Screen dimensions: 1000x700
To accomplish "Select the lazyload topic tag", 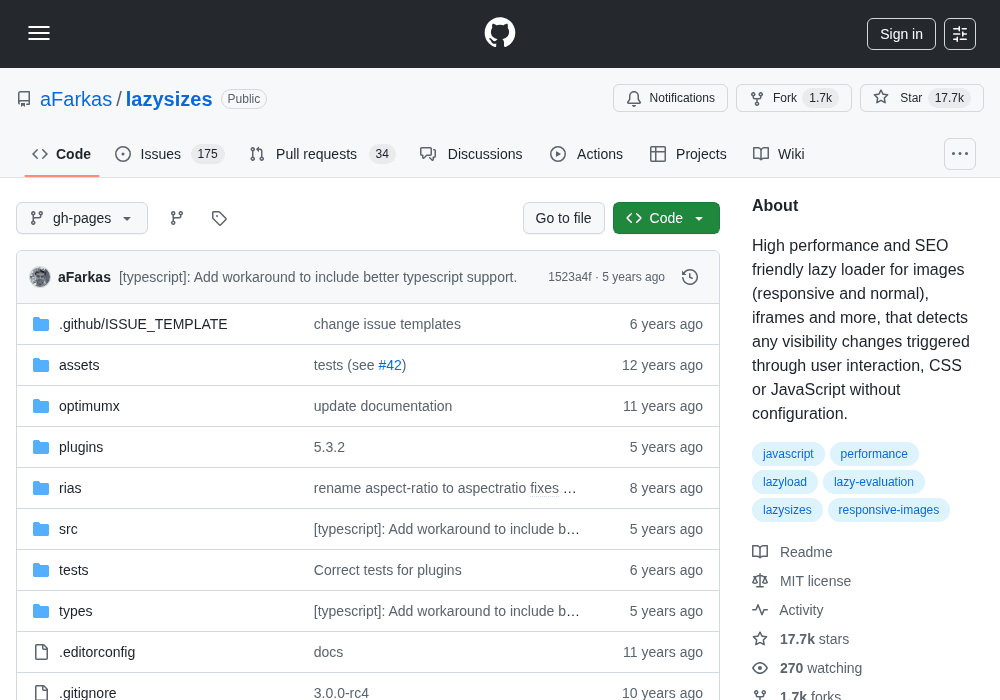I will [x=784, y=482].
